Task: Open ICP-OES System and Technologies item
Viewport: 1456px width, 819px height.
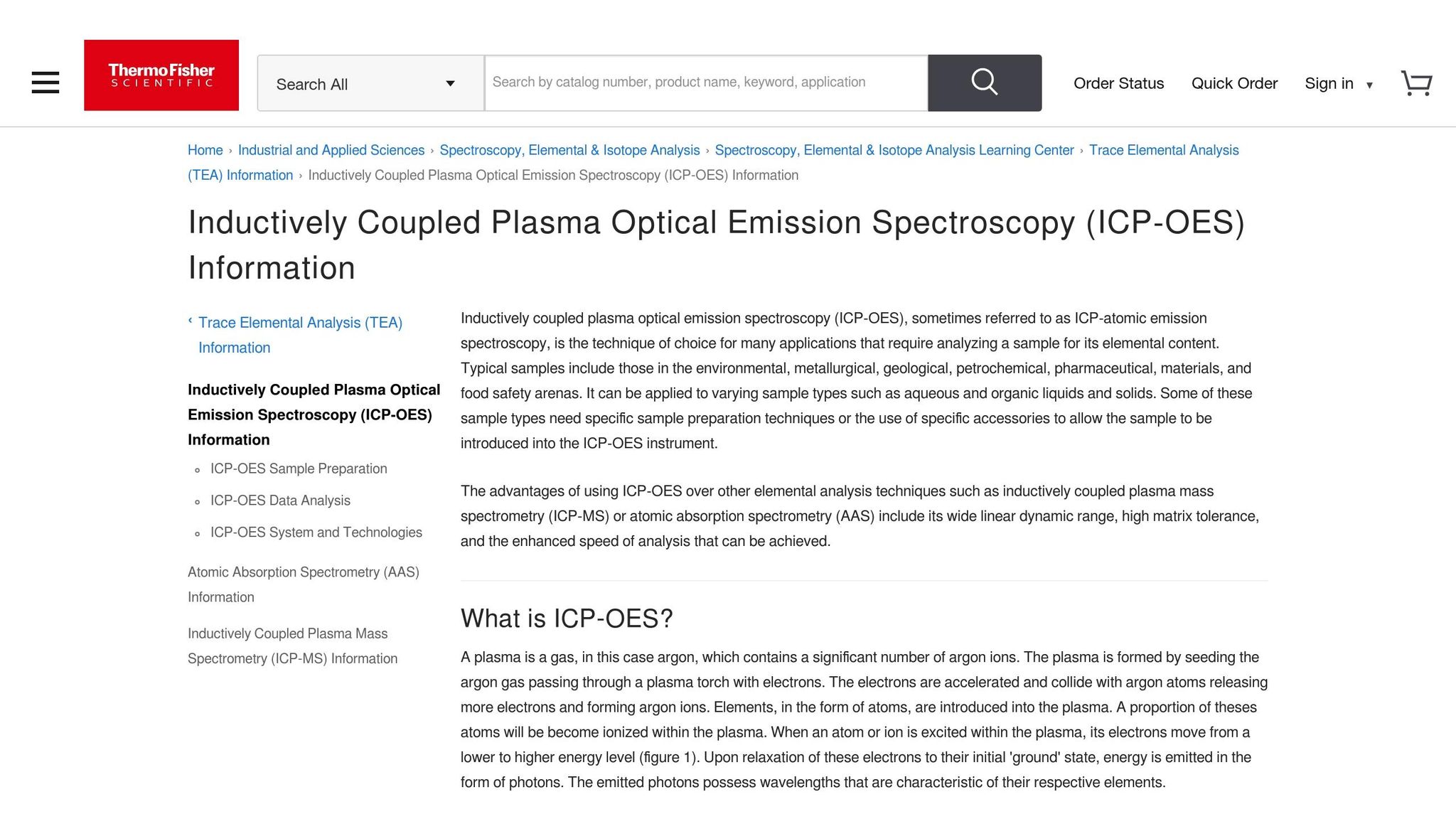Action: point(316,532)
